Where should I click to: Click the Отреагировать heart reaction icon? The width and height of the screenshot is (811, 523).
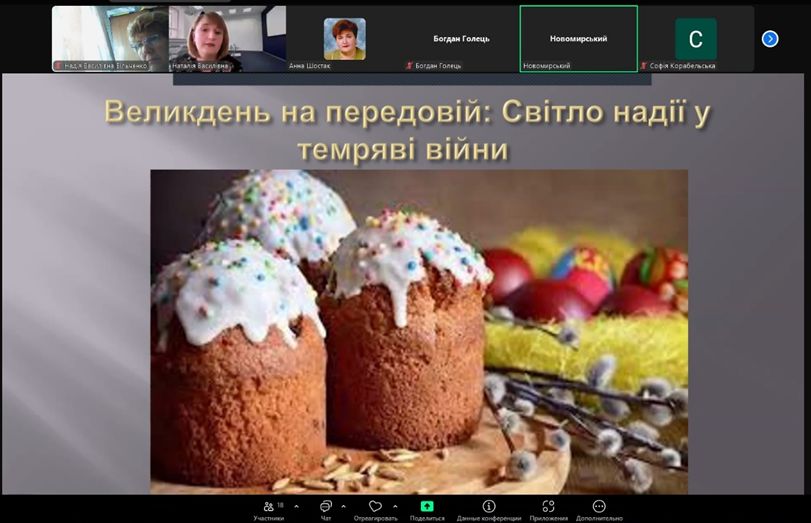[375, 509]
